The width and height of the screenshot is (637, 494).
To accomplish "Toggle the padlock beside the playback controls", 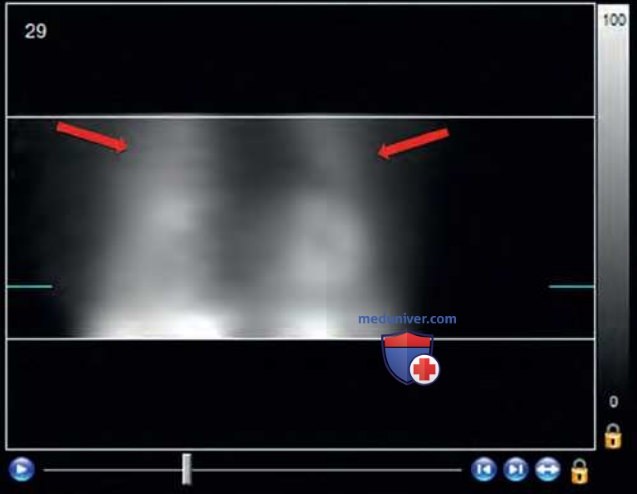I will click(579, 471).
